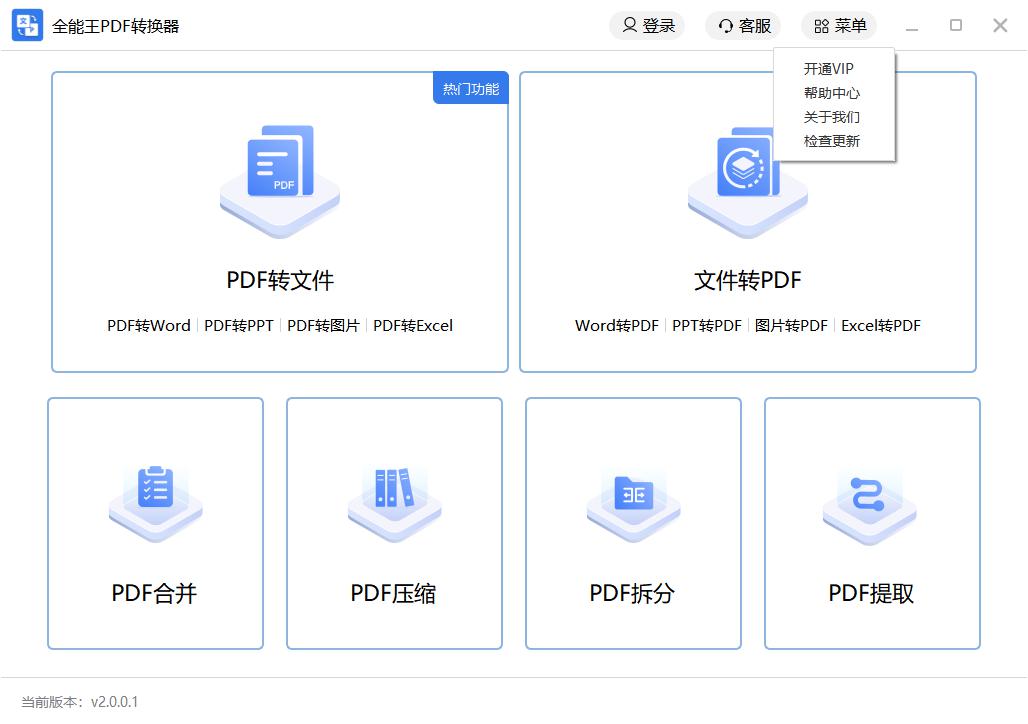Image resolution: width=1028 pixels, height=724 pixels.
Task: Choose the PDF转PPT option
Action: click(x=239, y=325)
